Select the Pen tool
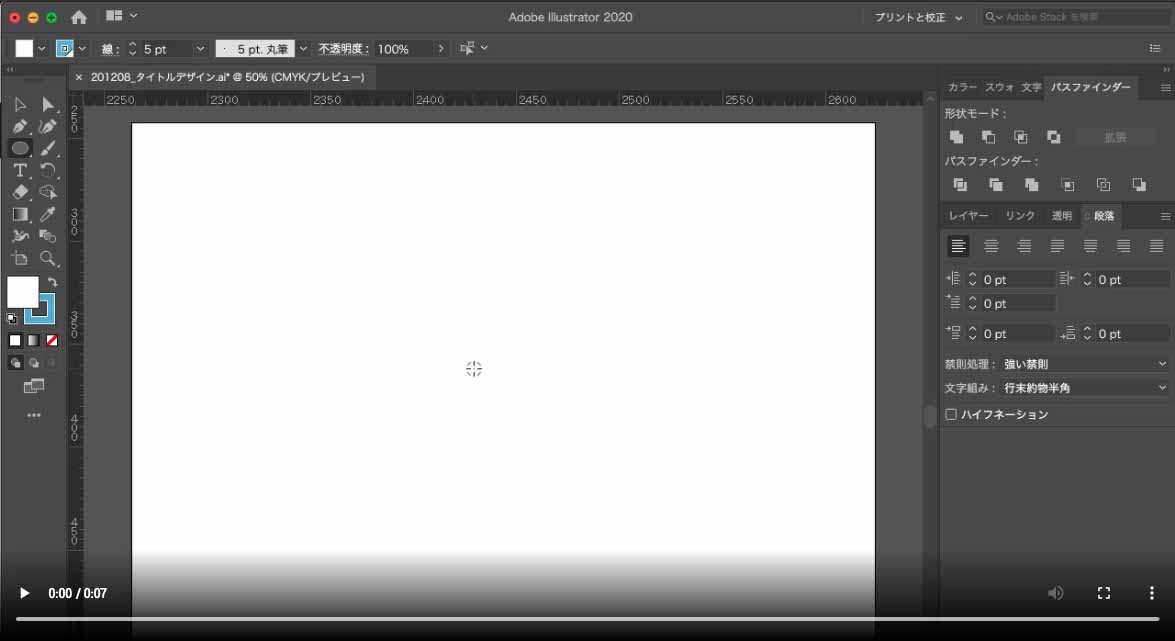 20,126
